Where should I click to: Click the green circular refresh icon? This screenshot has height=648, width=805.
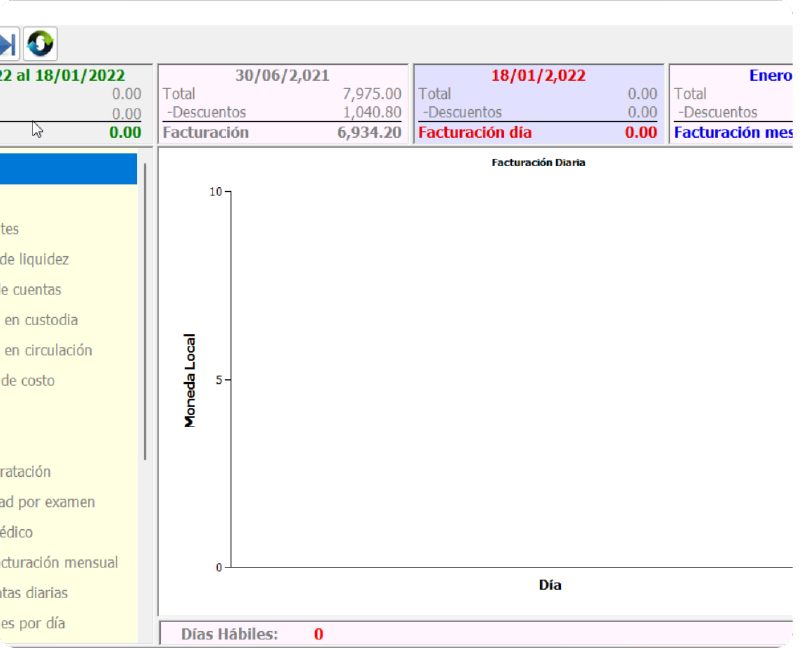tap(40, 44)
